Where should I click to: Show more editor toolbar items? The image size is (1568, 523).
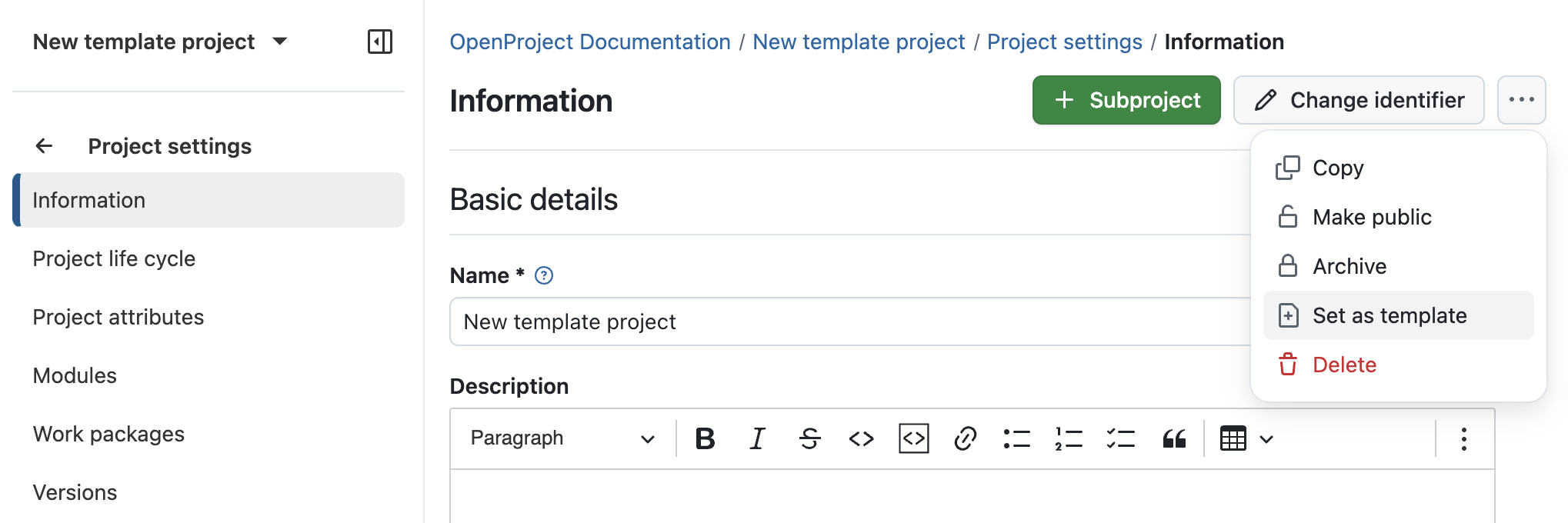point(1463,438)
